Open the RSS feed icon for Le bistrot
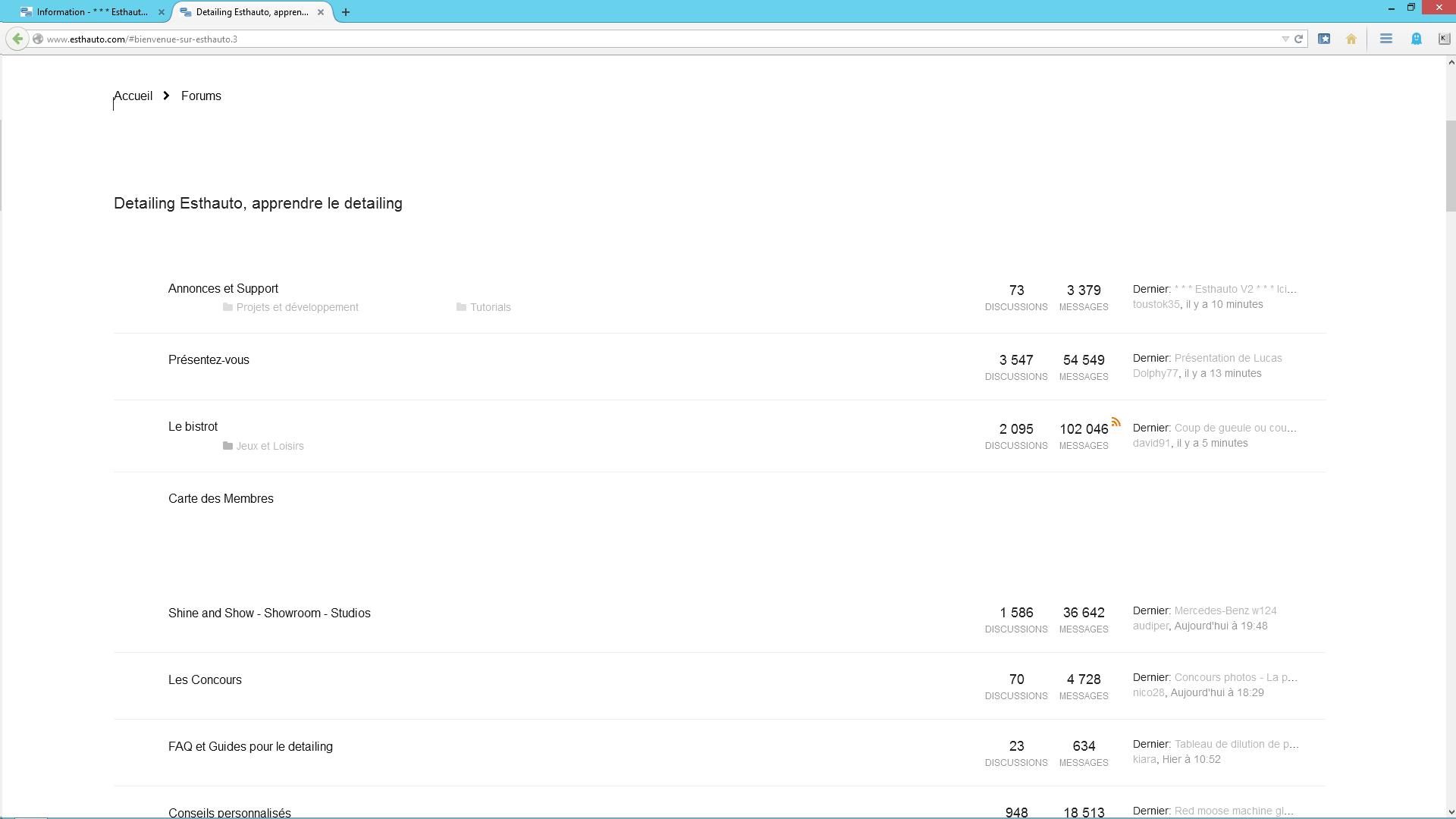 [x=1116, y=422]
